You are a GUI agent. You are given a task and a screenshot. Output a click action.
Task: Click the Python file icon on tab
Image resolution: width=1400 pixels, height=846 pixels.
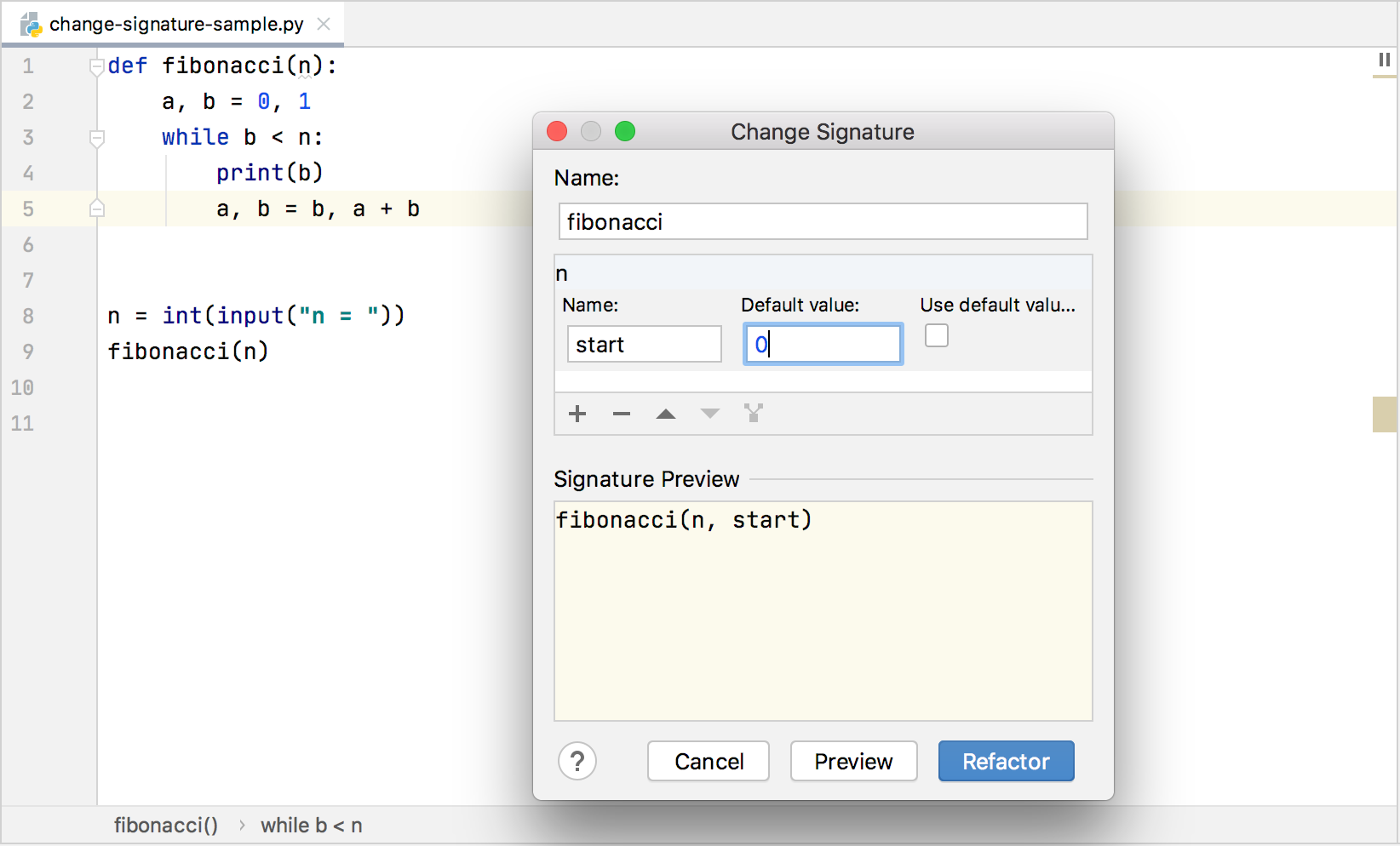[x=31, y=24]
